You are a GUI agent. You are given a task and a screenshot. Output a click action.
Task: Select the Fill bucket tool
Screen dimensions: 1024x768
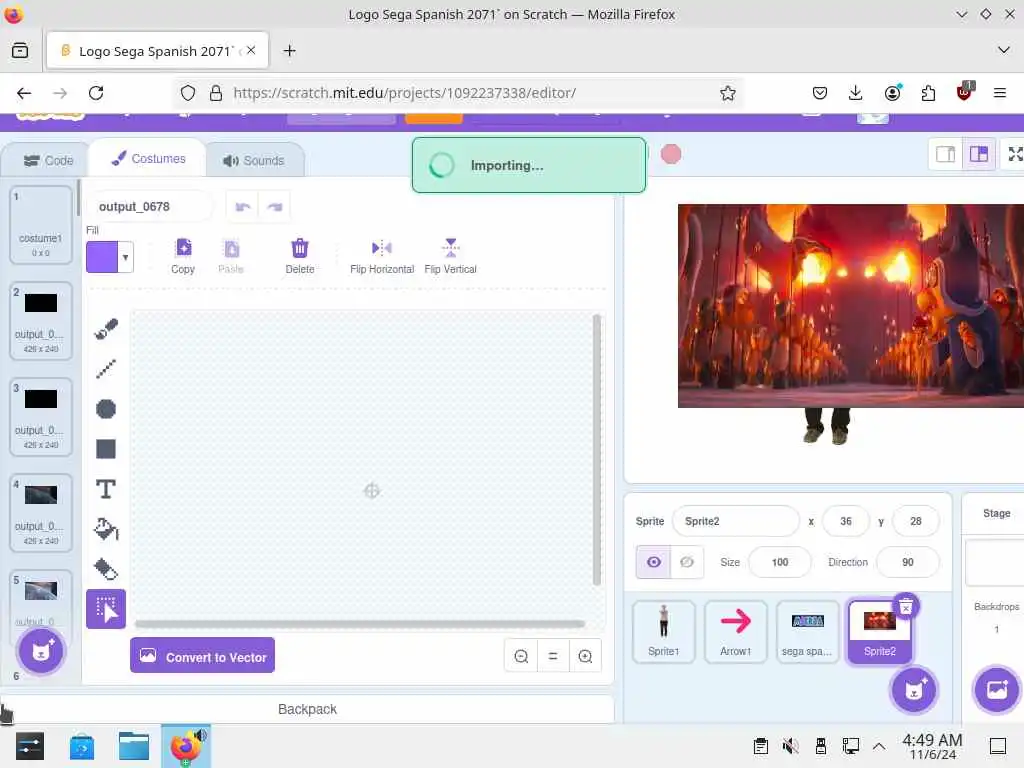106,529
